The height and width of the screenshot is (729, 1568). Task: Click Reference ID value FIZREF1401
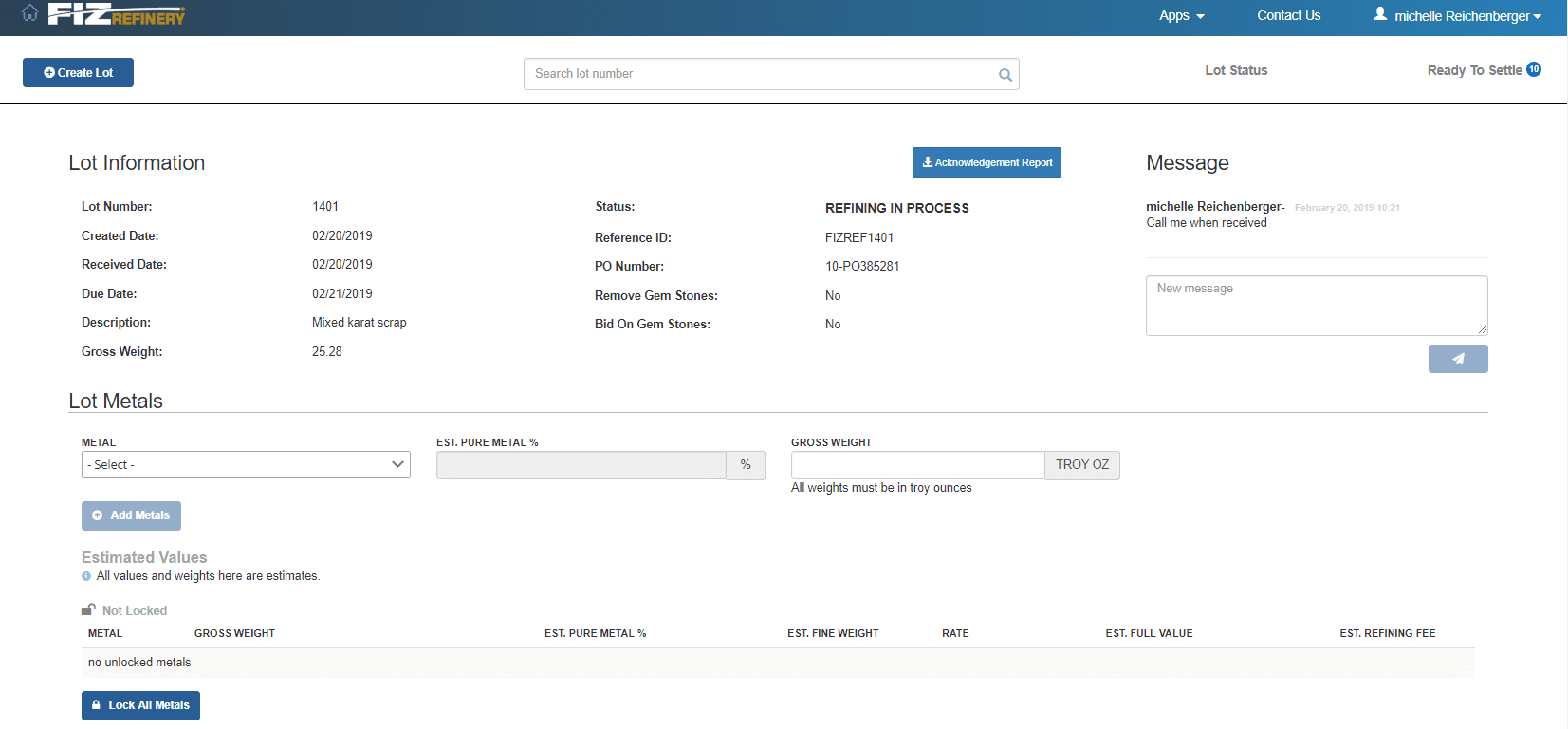[859, 237]
